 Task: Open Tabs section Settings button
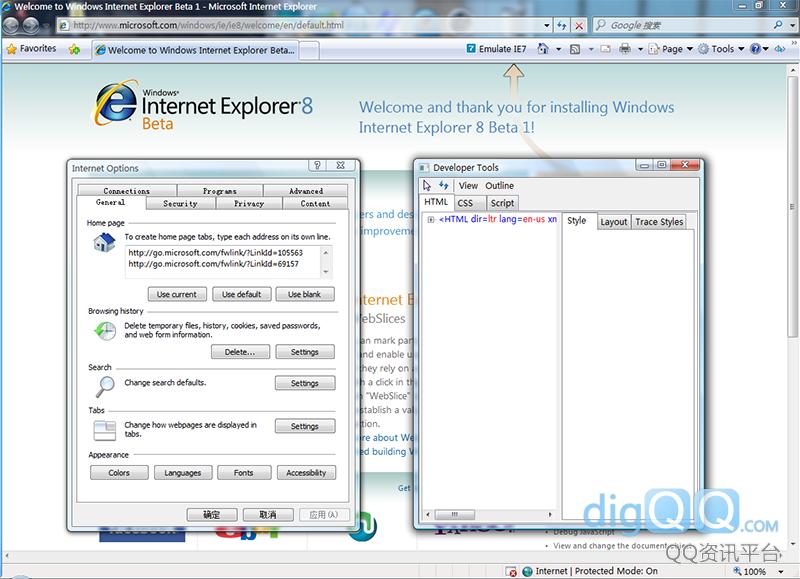point(305,426)
